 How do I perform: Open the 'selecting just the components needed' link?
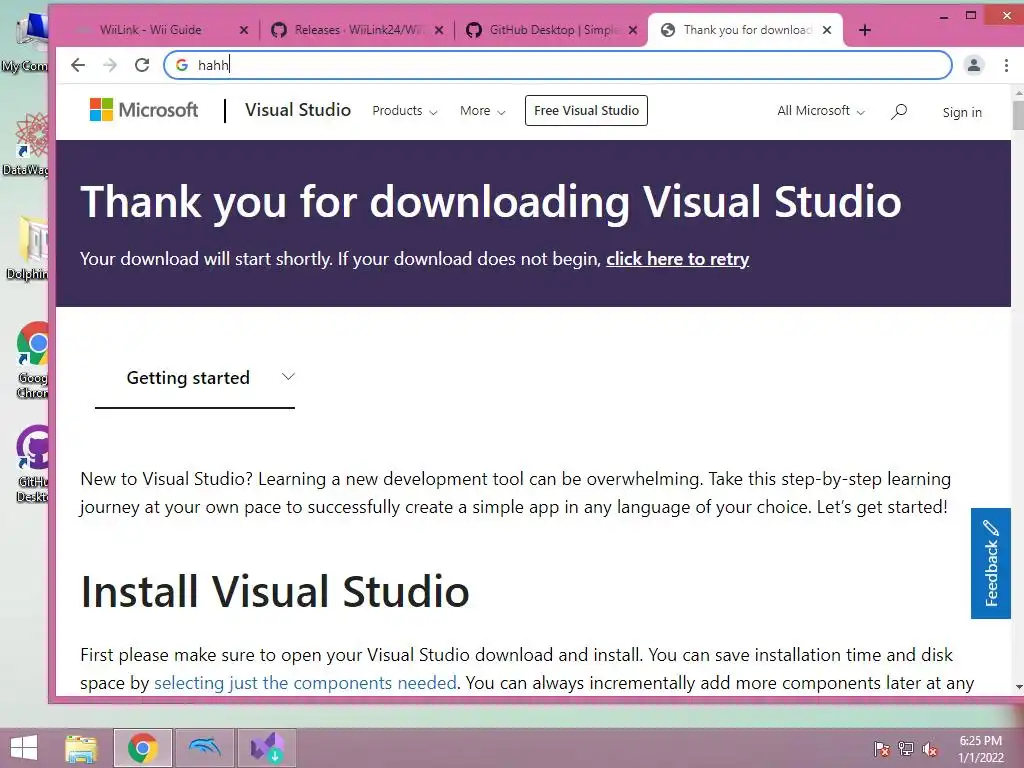pyautogui.click(x=305, y=682)
